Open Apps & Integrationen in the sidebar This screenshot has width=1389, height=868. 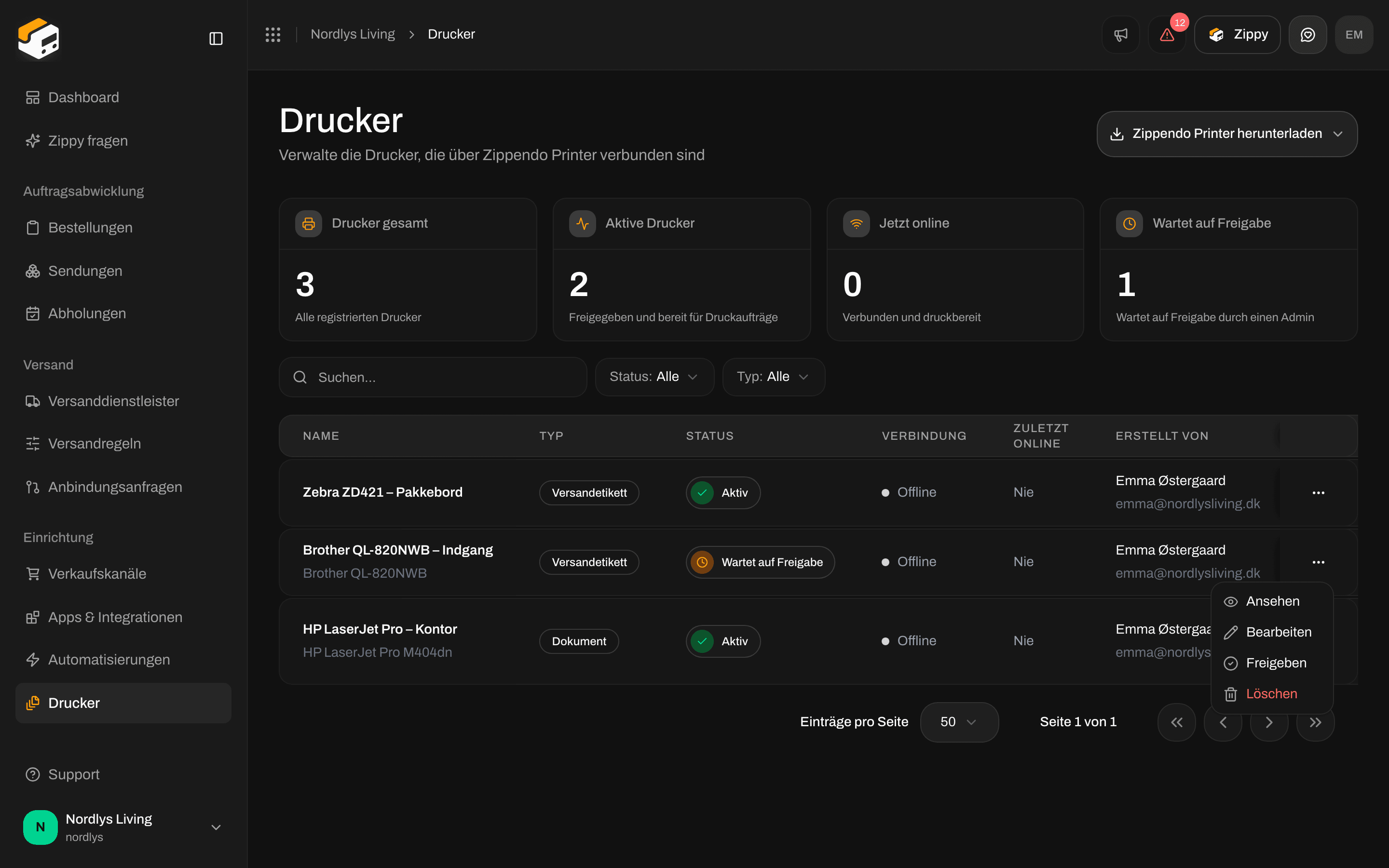(123, 617)
